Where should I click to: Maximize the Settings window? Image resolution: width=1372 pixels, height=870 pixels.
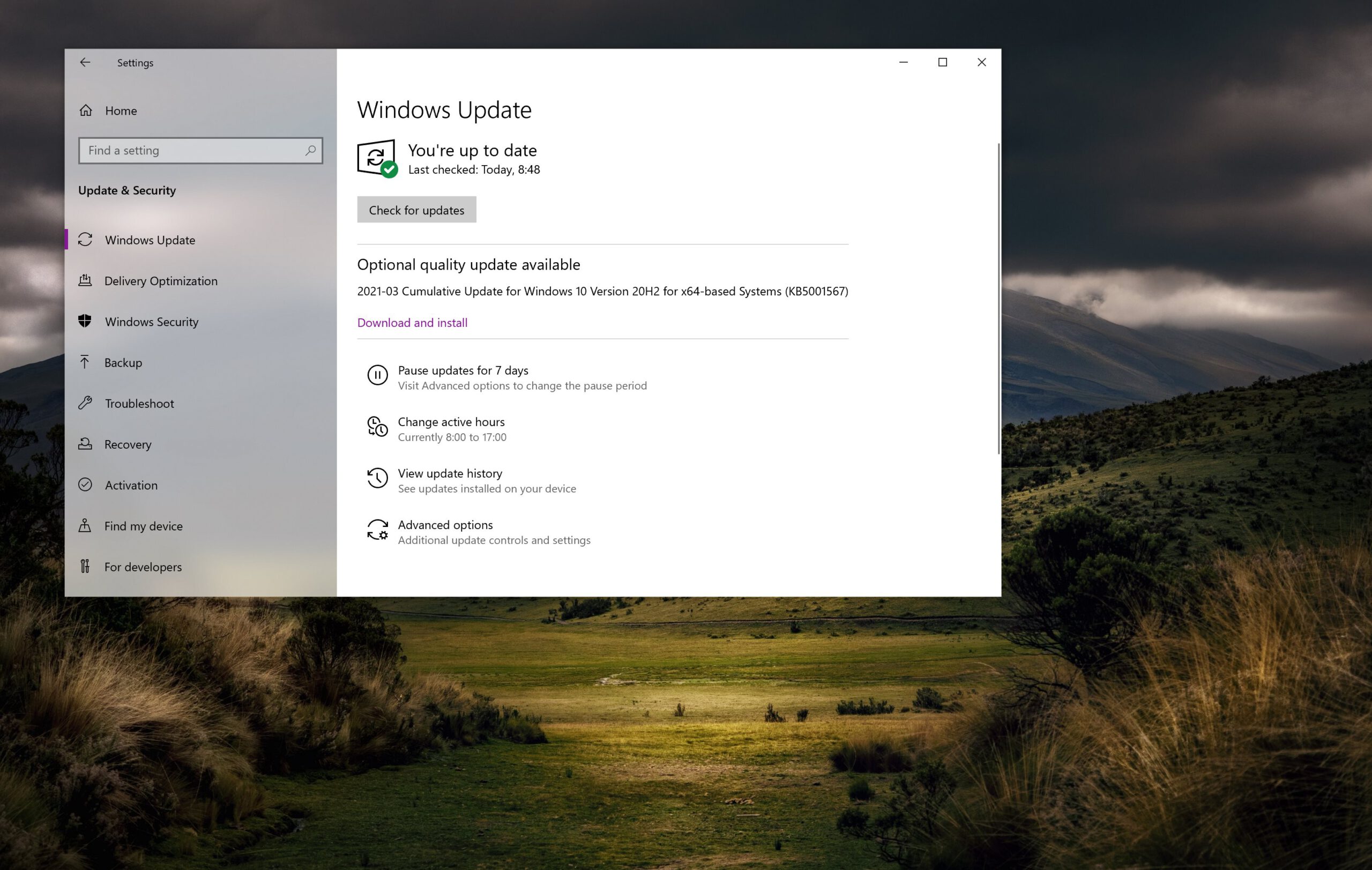pyautogui.click(x=942, y=62)
